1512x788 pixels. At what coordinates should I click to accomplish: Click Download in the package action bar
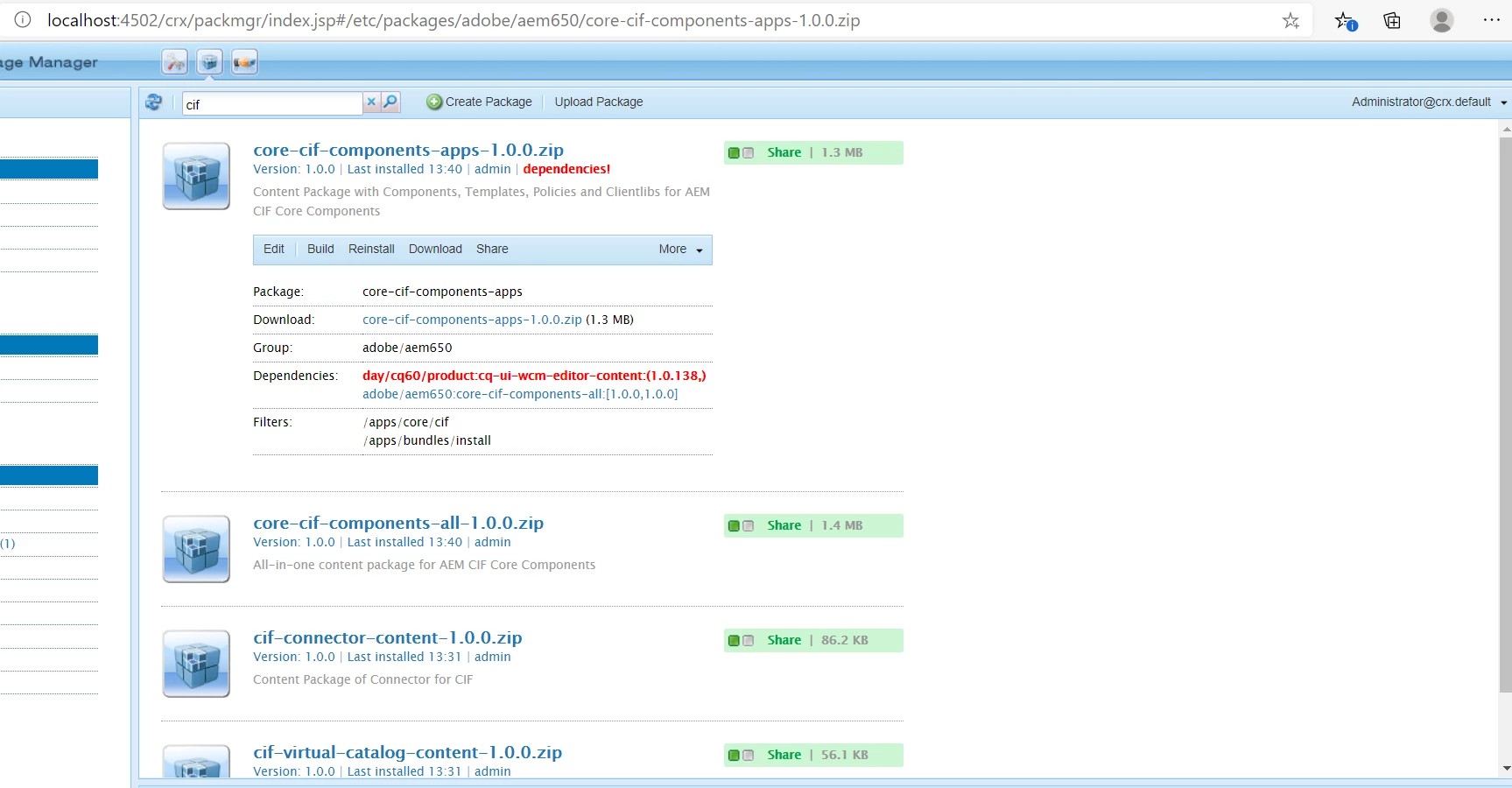point(435,250)
